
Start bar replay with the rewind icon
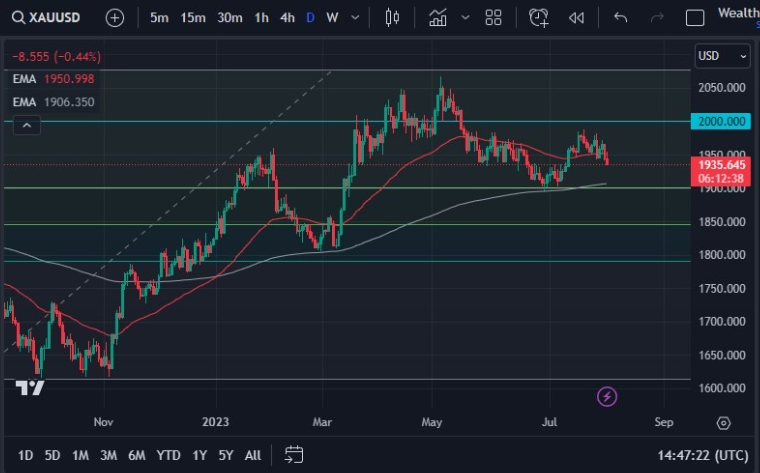576,18
